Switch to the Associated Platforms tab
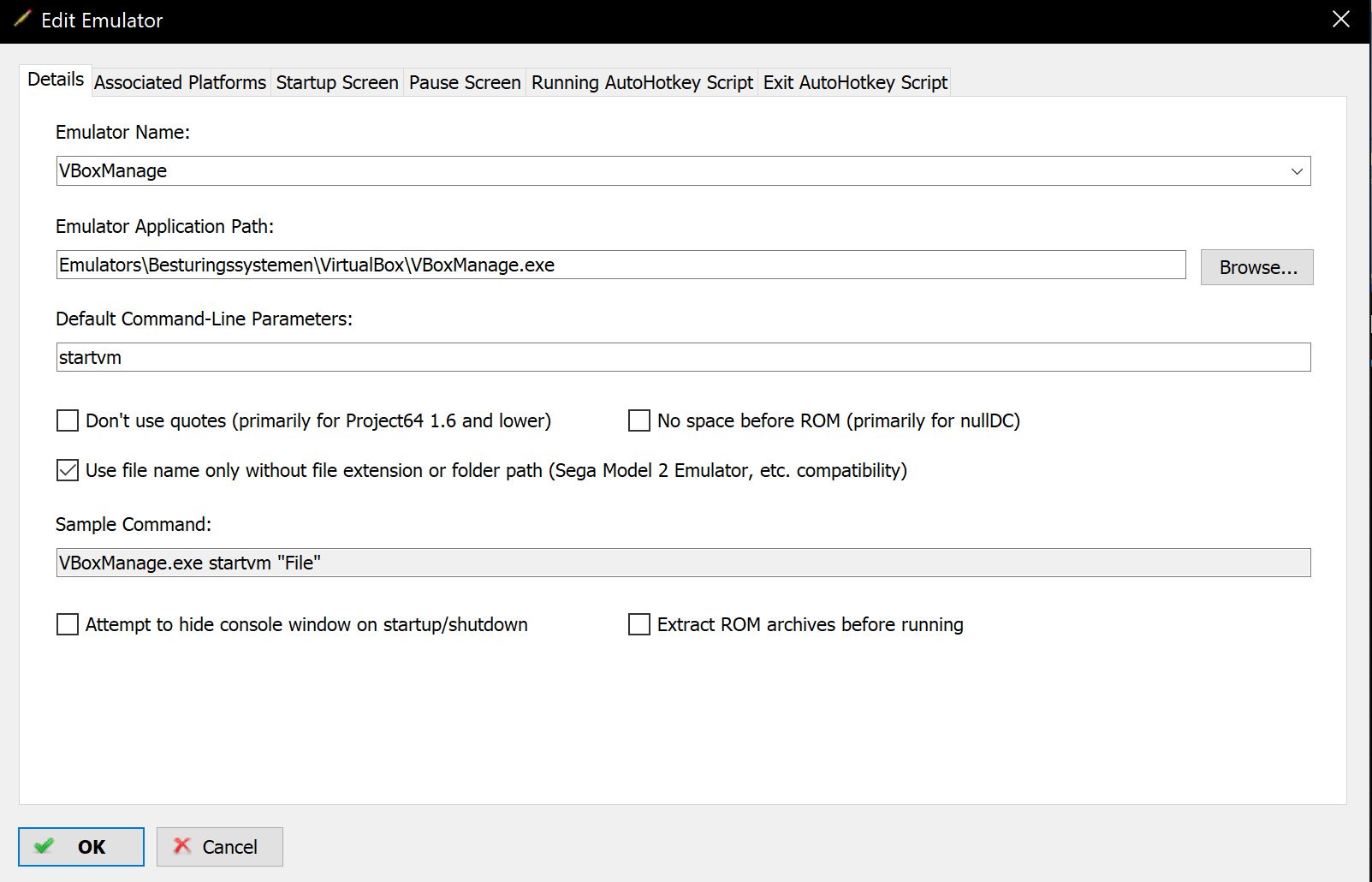1372x882 pixels. coord(180,82)
